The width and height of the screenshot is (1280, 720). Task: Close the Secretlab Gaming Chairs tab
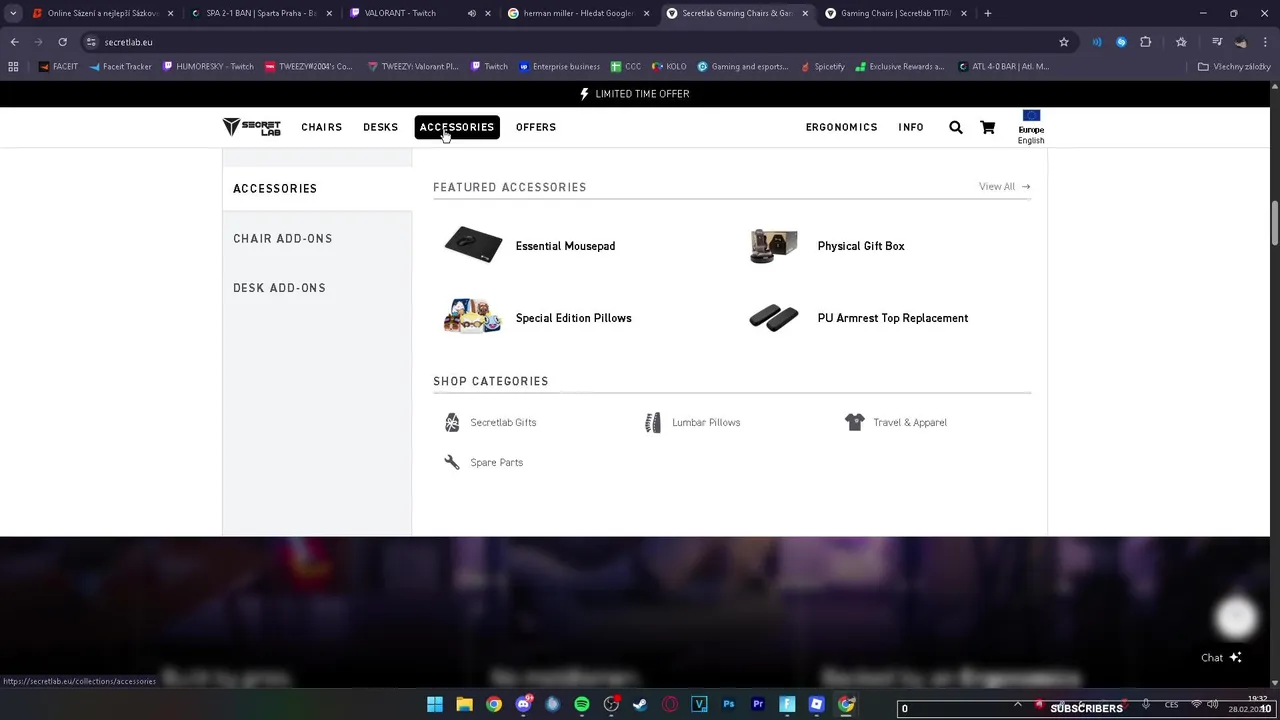click(806, 14)
